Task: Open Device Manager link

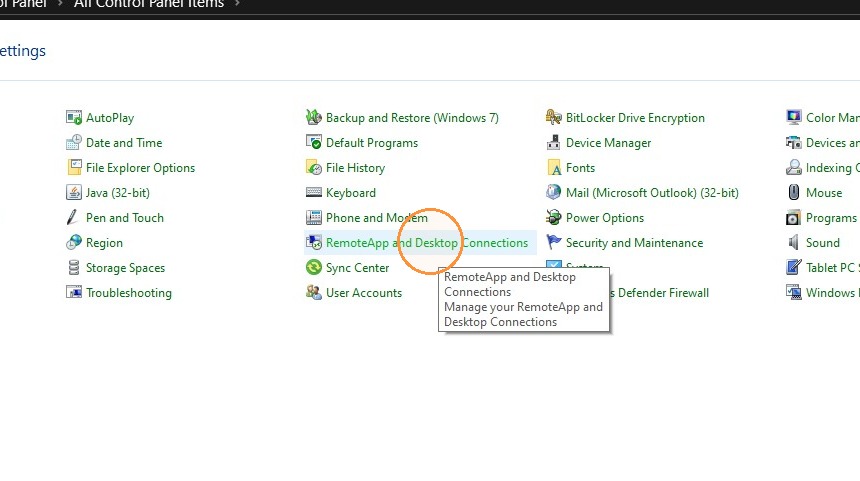Action: [608, 143]
